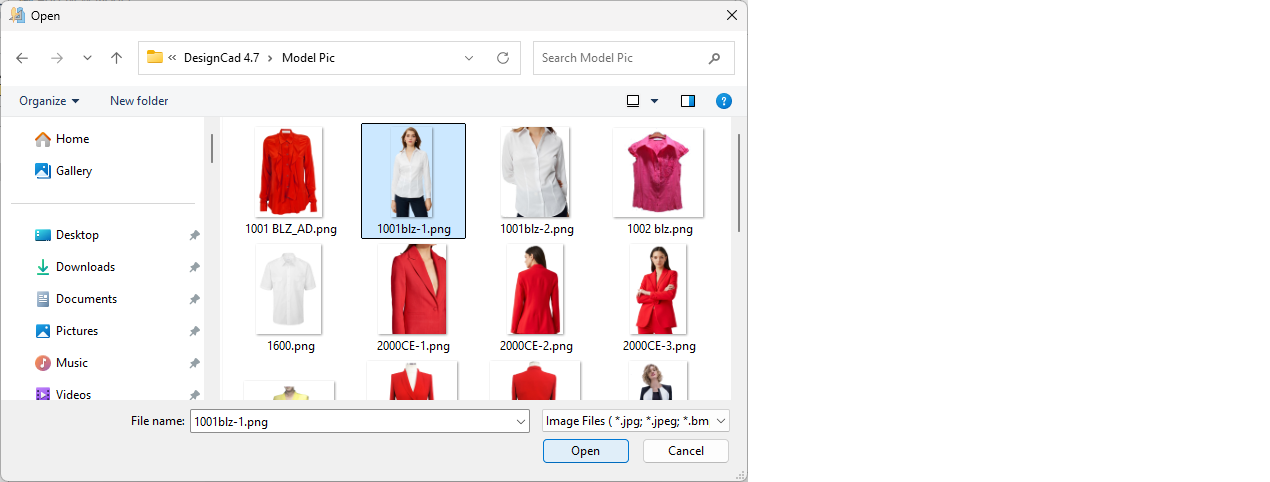Open Gallery in the navigation pane

(73, 171)
